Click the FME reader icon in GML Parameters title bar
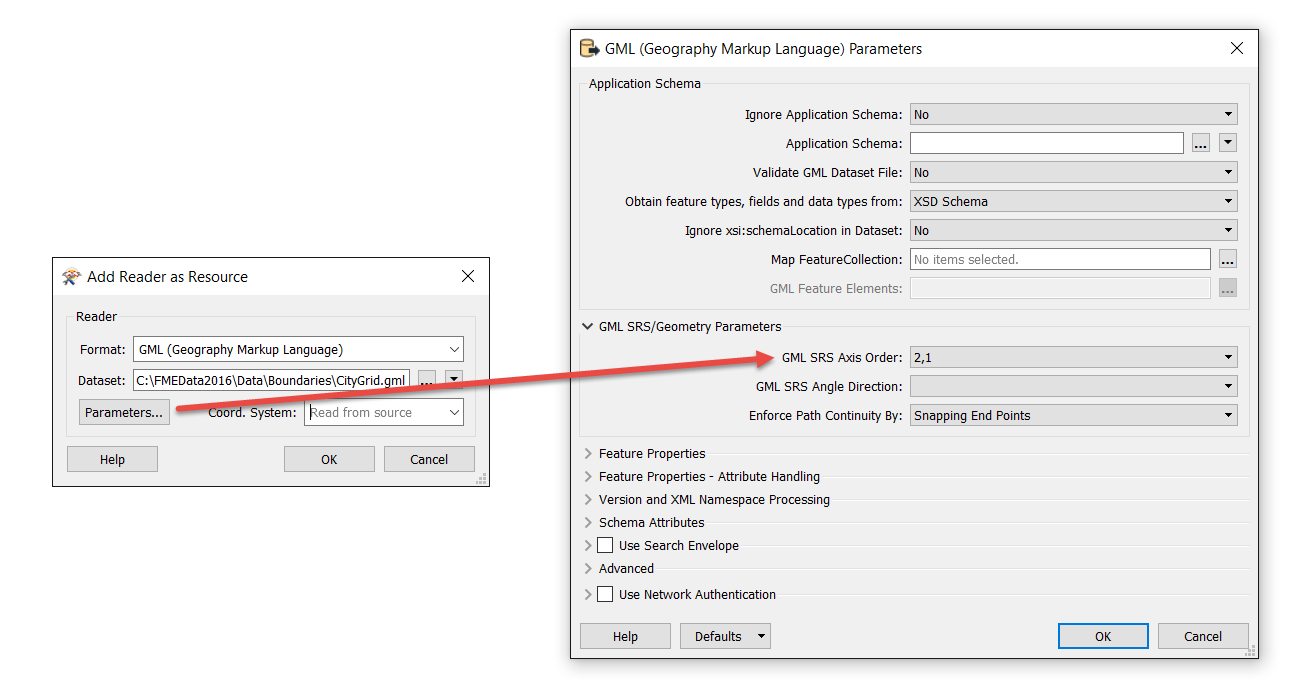This screenshot has width=1290, height=686. coord(589,47)
